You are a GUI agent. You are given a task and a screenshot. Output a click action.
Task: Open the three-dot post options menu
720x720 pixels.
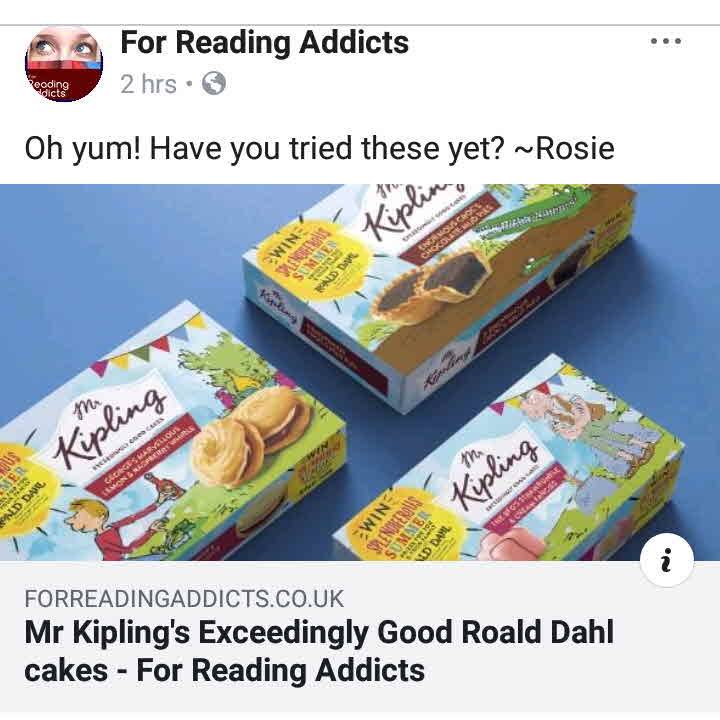click(666, 41)
